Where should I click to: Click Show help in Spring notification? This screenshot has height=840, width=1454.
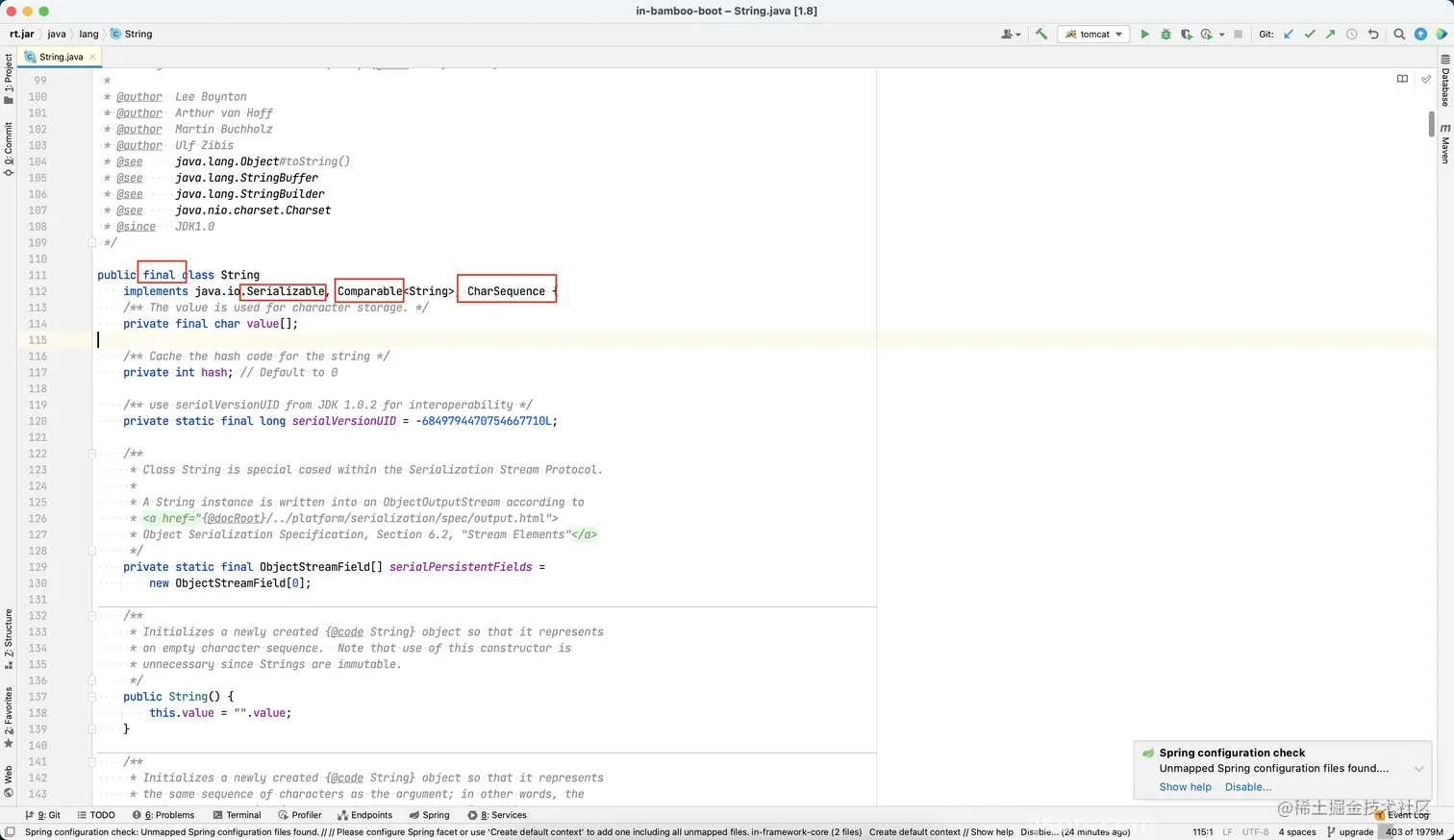coord(1185,787)
